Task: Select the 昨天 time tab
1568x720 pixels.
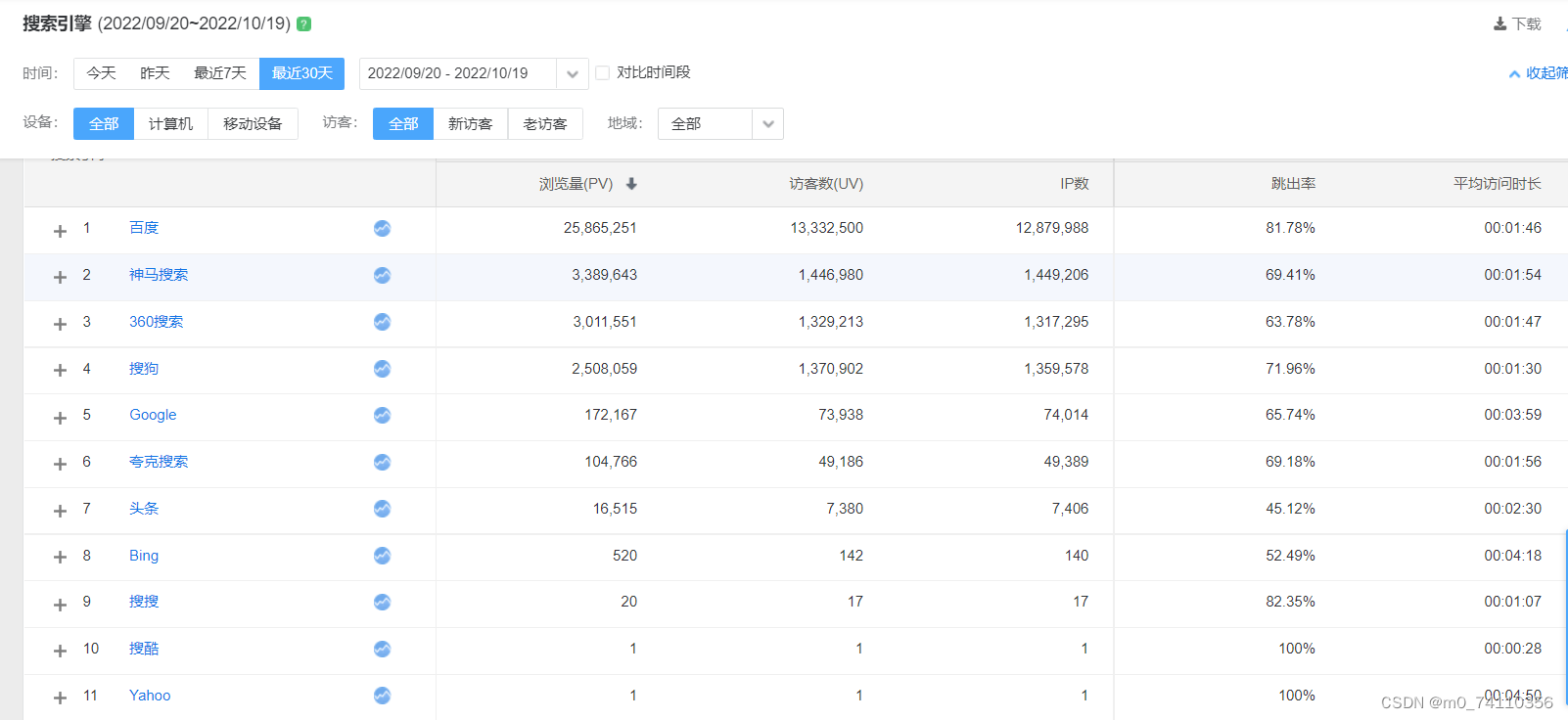Action: coord(155,73)
